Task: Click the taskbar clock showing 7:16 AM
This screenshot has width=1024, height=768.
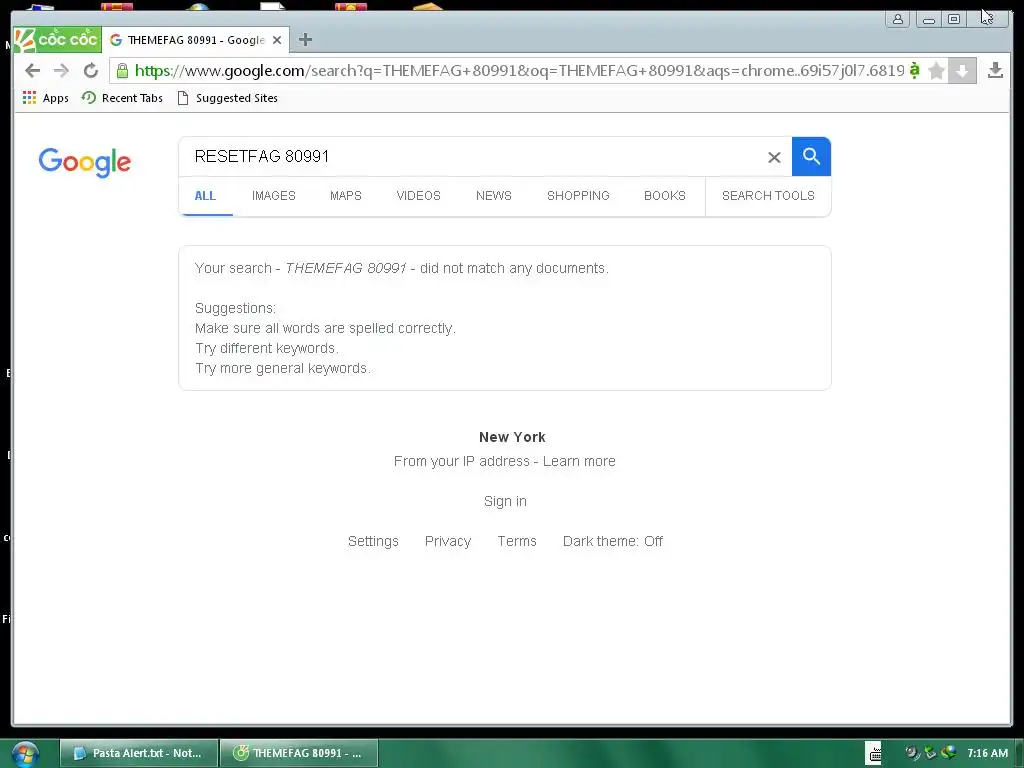Action: 987,753
